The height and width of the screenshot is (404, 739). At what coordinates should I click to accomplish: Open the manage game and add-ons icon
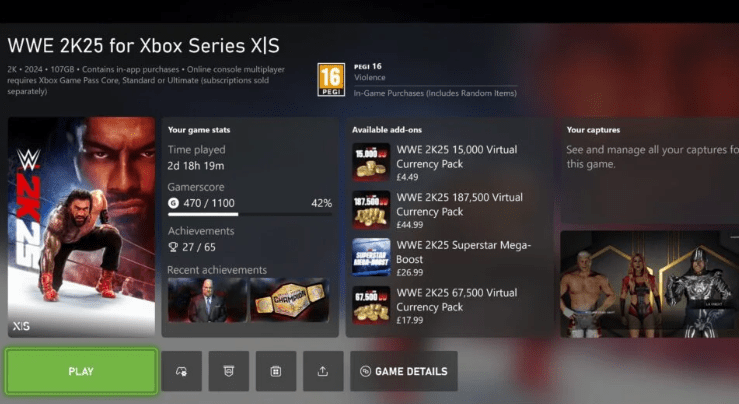pos(276,371)
